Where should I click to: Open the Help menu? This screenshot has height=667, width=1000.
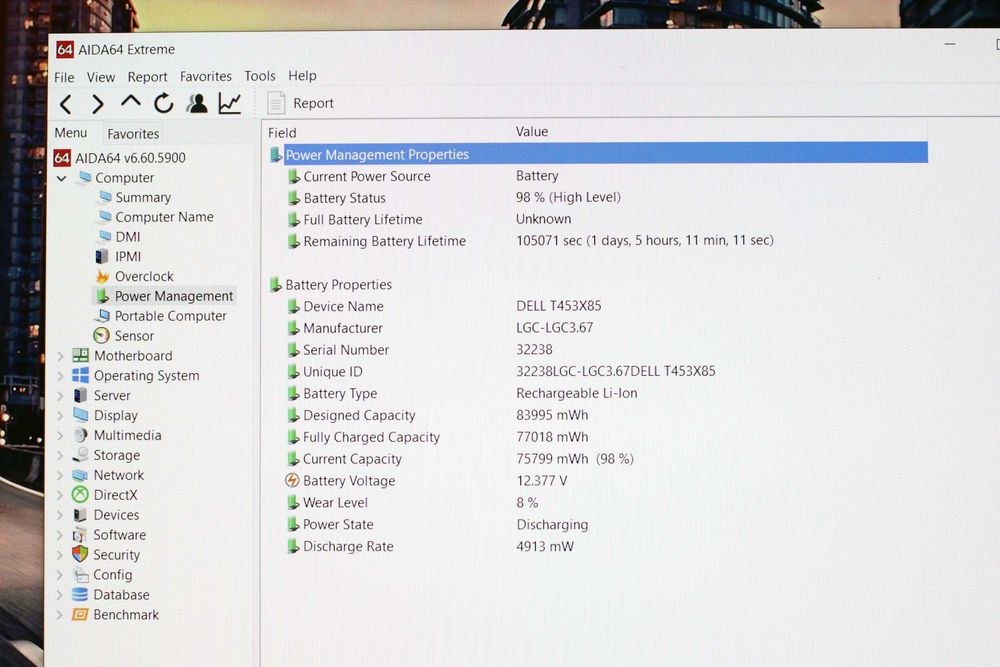(302, 75)
